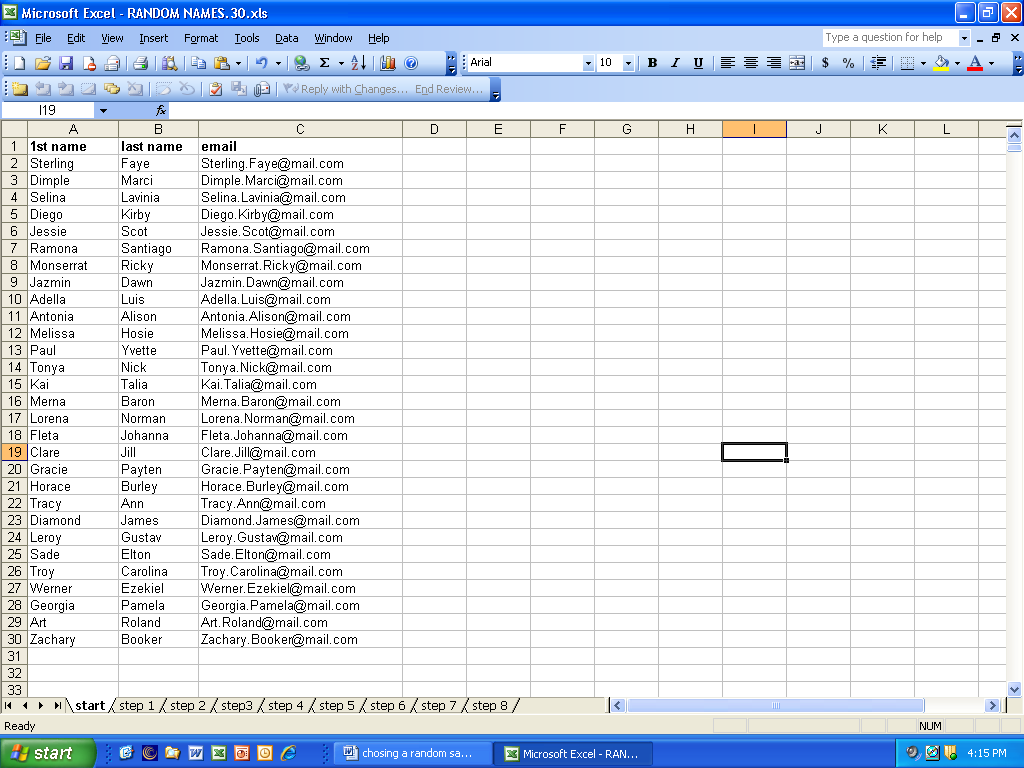Click Merge and Center icon
This screenshot has width=1024, height=768.
797,63
